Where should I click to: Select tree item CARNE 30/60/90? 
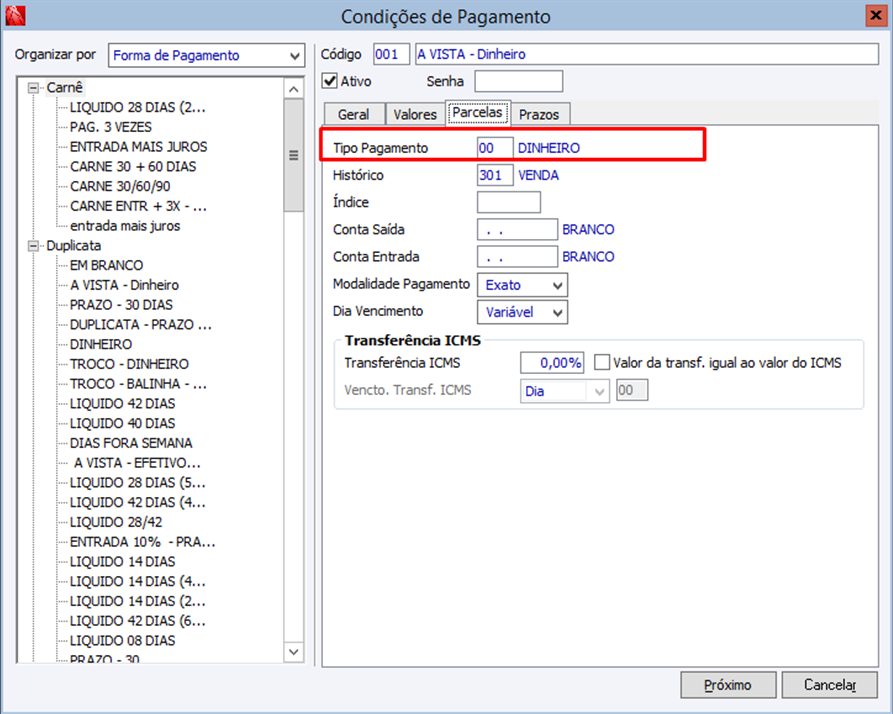coord(120,187)
